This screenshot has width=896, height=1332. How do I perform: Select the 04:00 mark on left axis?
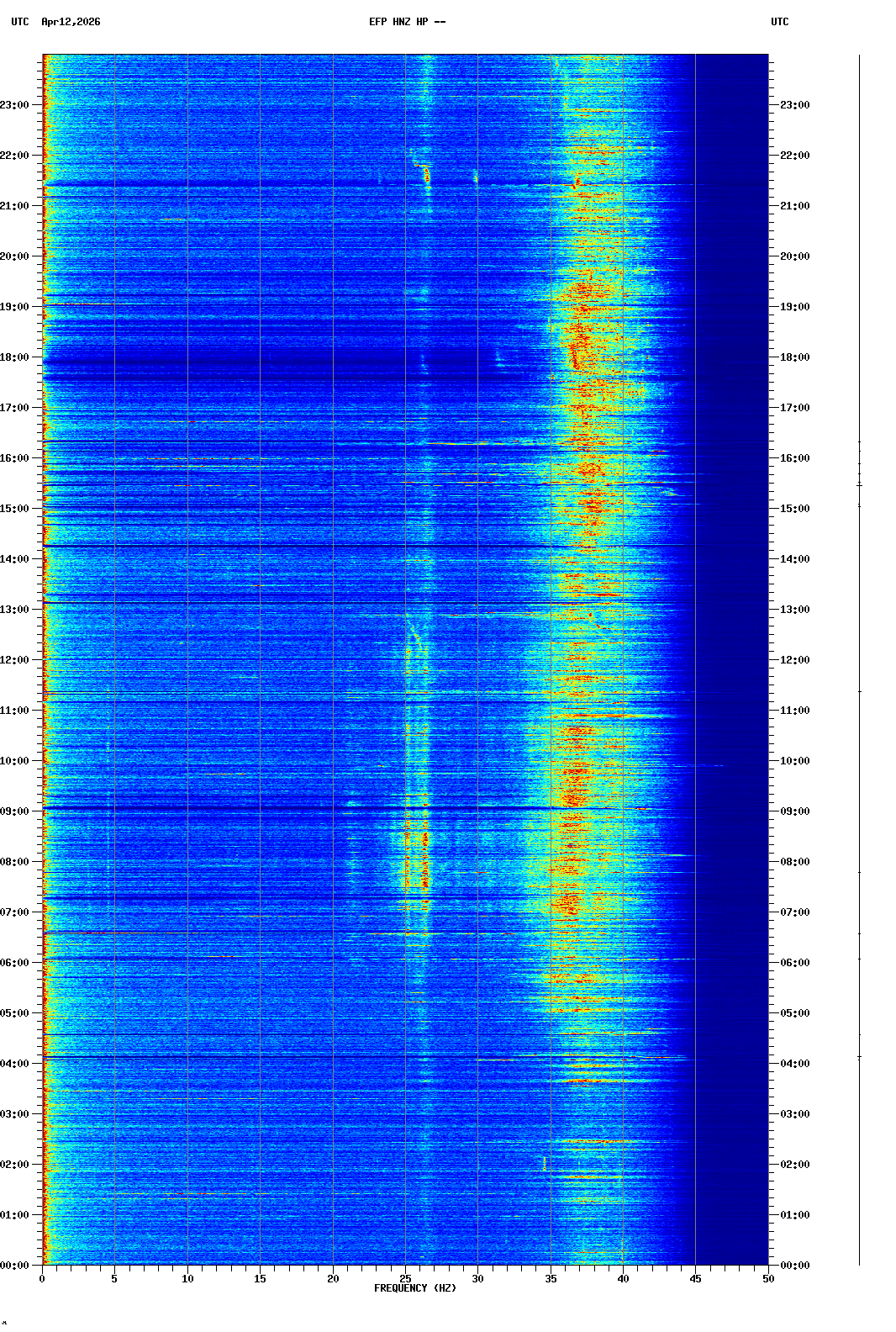(x=15, y=1064)
